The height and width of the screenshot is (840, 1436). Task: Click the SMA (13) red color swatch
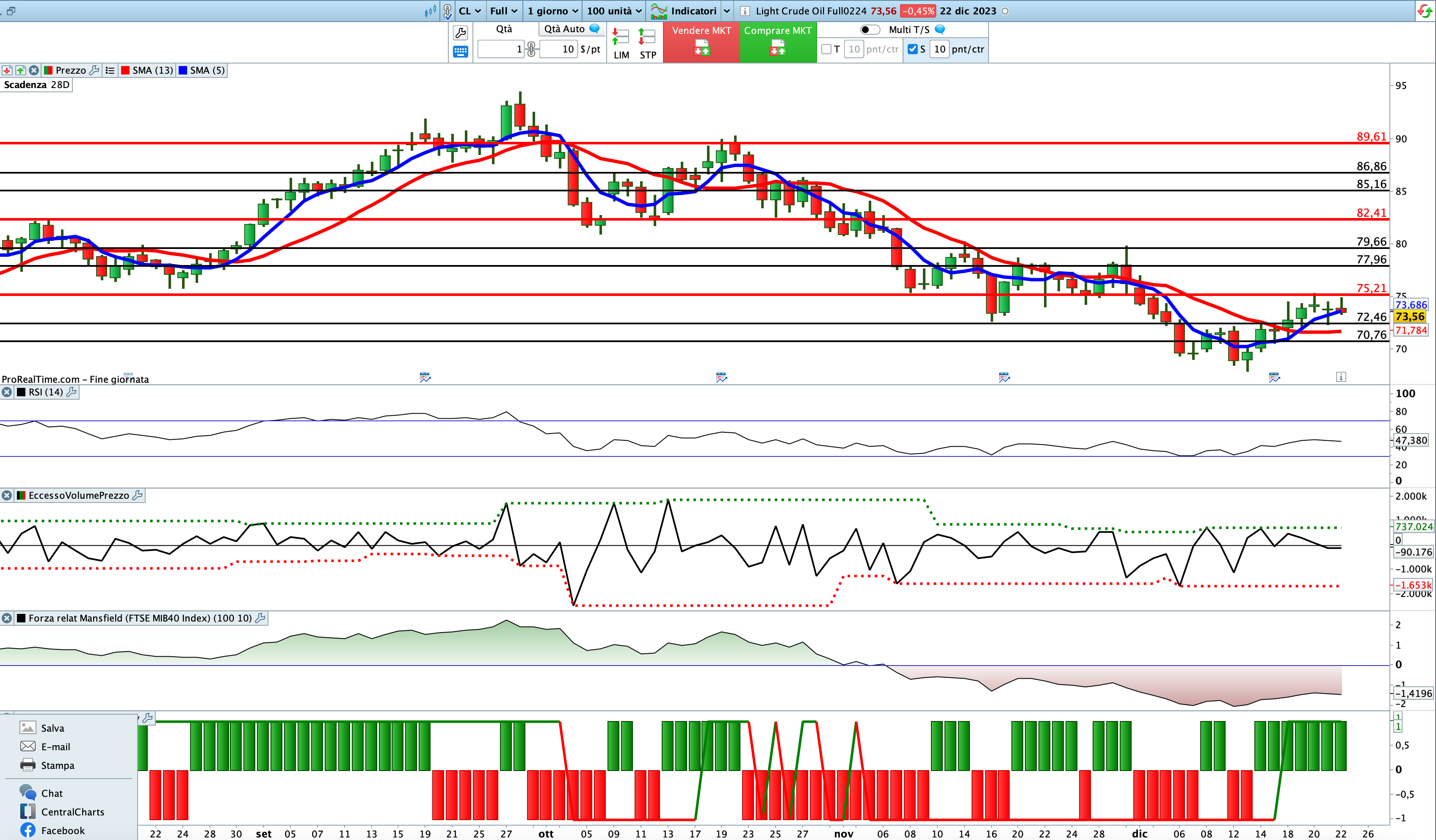pos(125,70)
